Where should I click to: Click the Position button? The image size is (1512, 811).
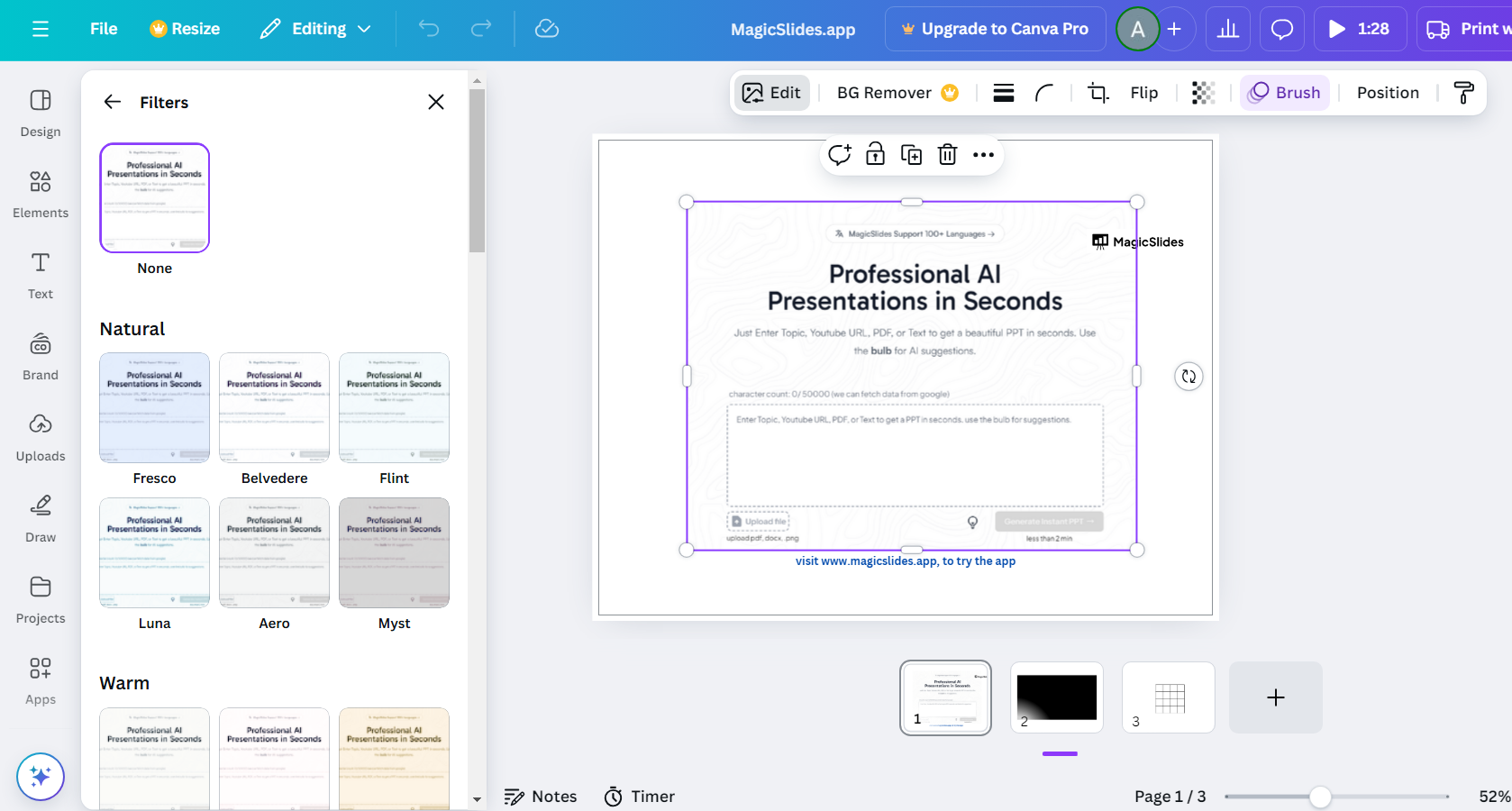pyautogui.click(x=1388, y=93)
